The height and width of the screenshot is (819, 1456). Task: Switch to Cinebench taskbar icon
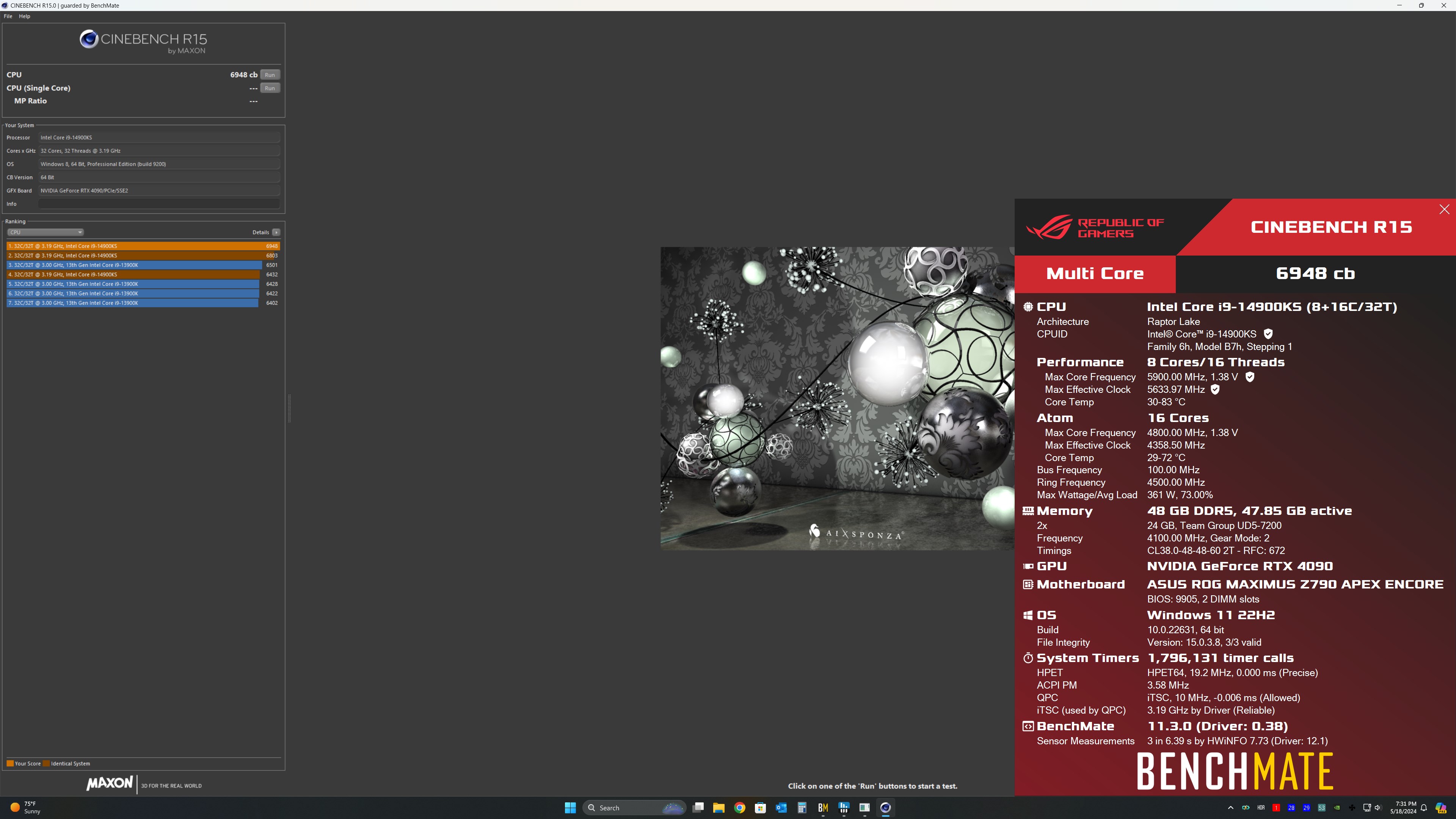(886, 808)
